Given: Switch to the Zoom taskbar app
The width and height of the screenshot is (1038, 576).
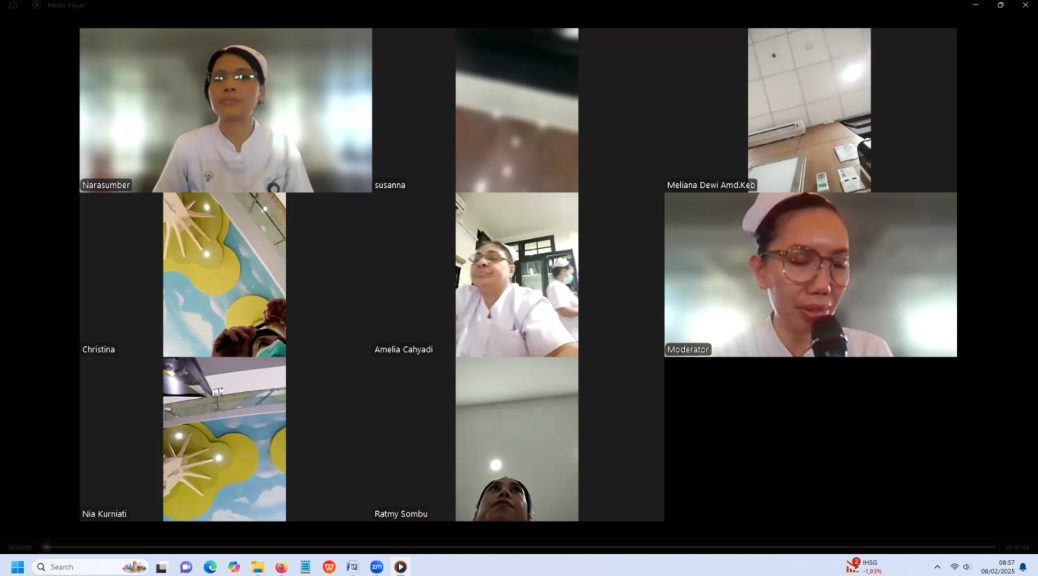Looking at the screenshot, I should click(377, 567).
